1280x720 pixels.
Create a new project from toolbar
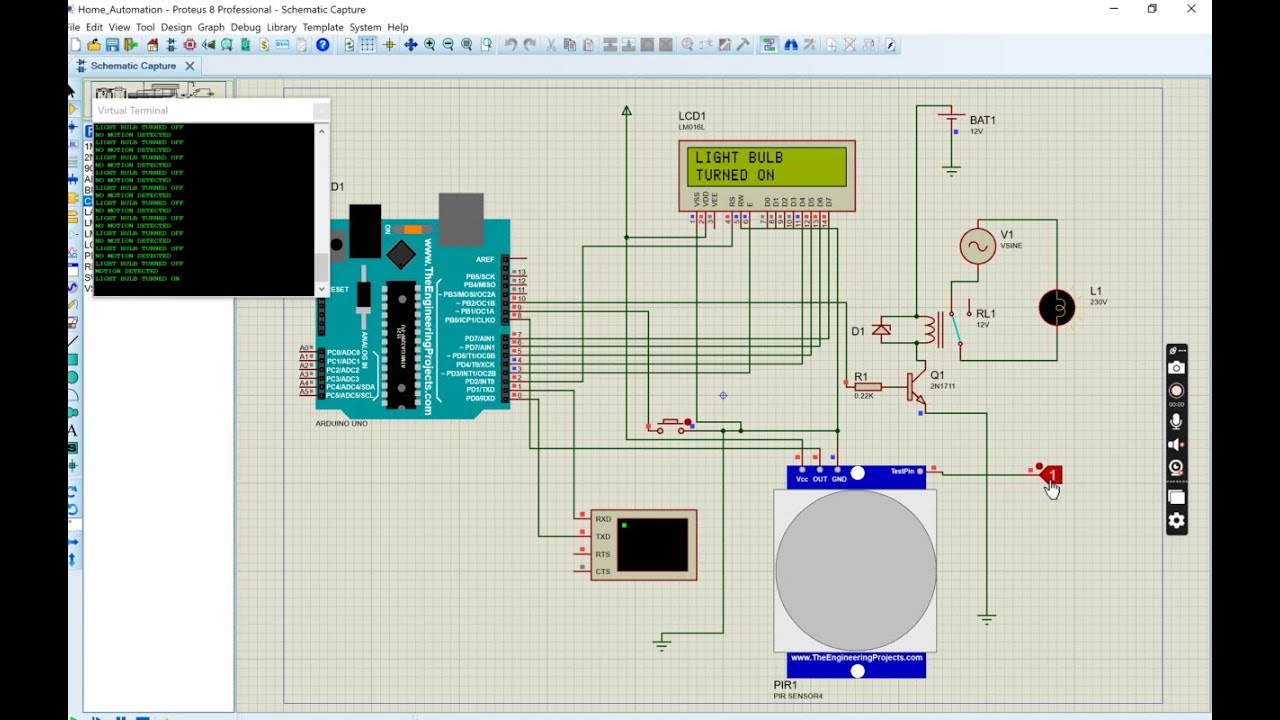75,45
